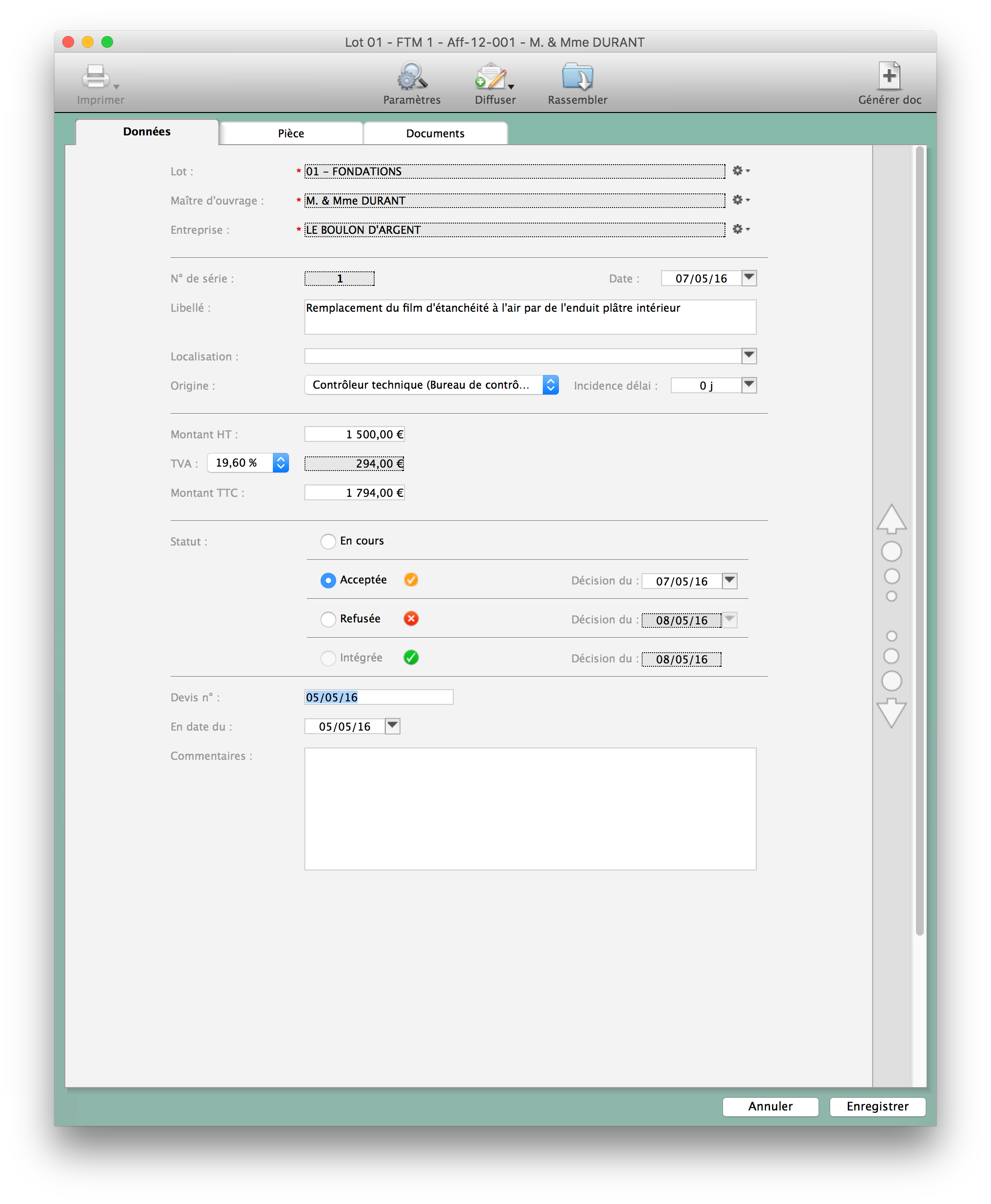Click the Localisation input field
The width and height of the screenshot is (991, 1204).
[x=522, y=356]
